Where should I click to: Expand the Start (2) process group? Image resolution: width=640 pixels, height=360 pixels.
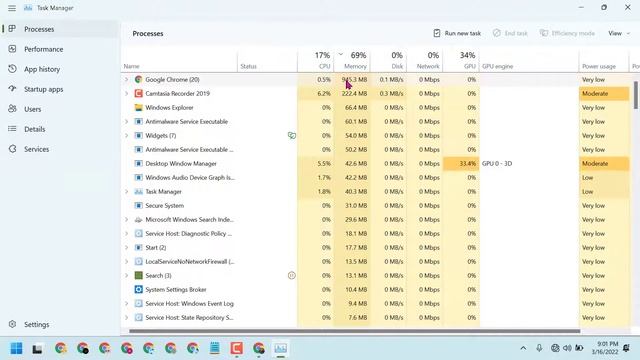tap(127, 247)
